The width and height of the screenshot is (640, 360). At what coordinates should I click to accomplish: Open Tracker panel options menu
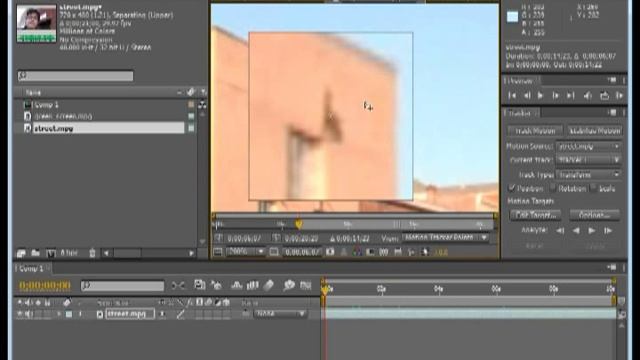[x=612, y=113]
